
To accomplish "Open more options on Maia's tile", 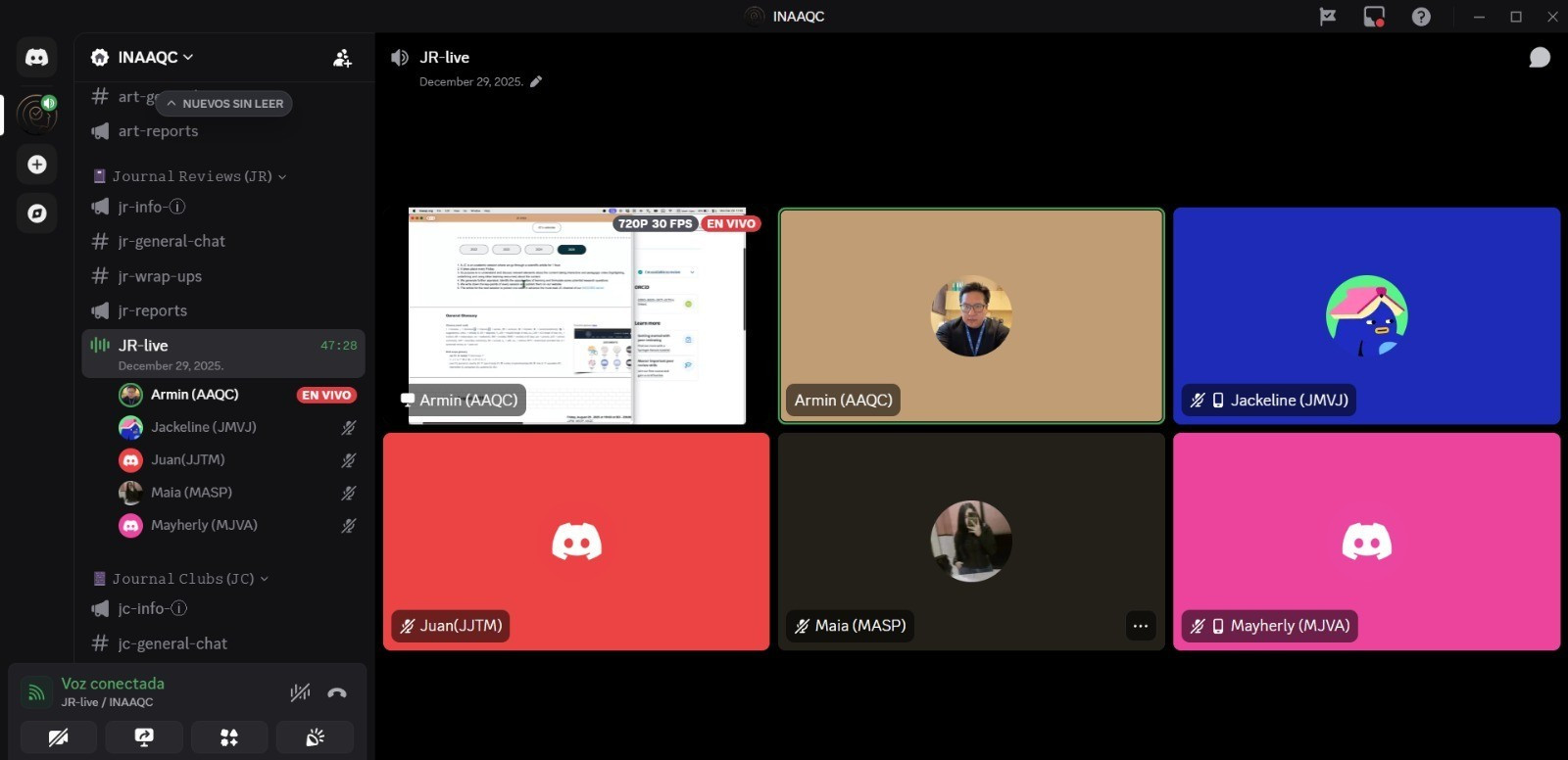I will (1140, 626).
